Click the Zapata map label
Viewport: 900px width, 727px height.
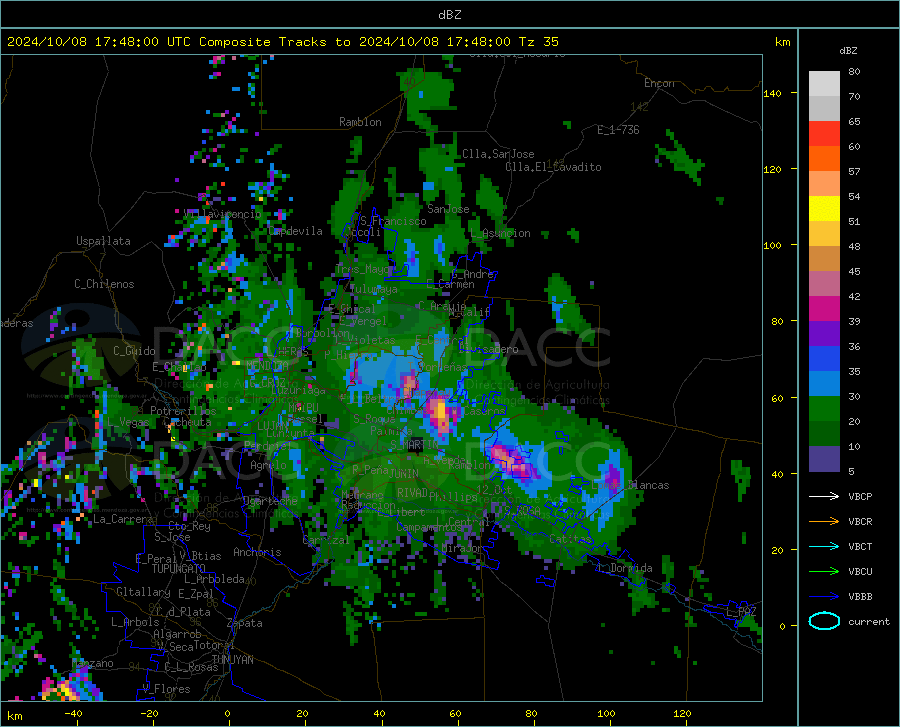pos(245,623)
